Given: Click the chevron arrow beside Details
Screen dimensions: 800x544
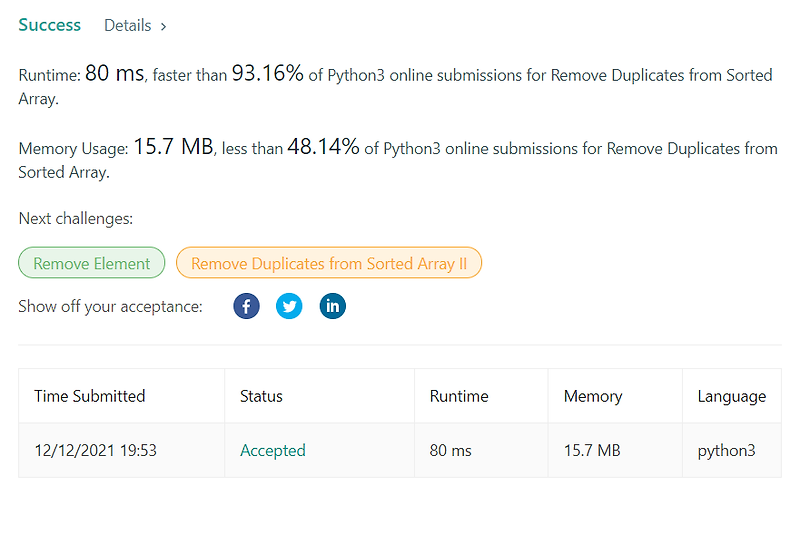Looking at the screenshot, I should point(163,27).
